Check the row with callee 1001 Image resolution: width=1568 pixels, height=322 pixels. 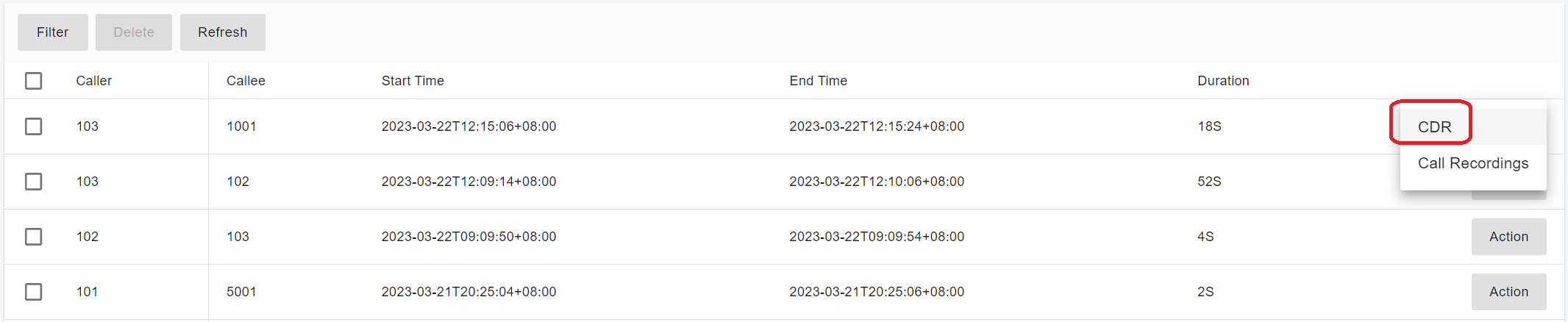pyautogui.click(x=34, y=126)
